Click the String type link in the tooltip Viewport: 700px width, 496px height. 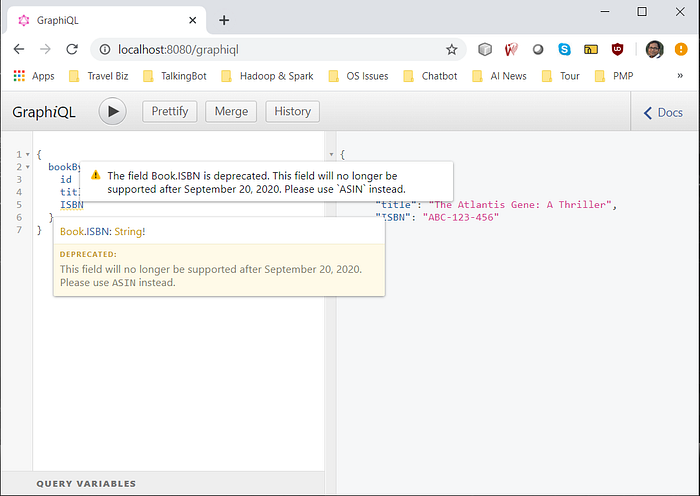coord(128,231)
